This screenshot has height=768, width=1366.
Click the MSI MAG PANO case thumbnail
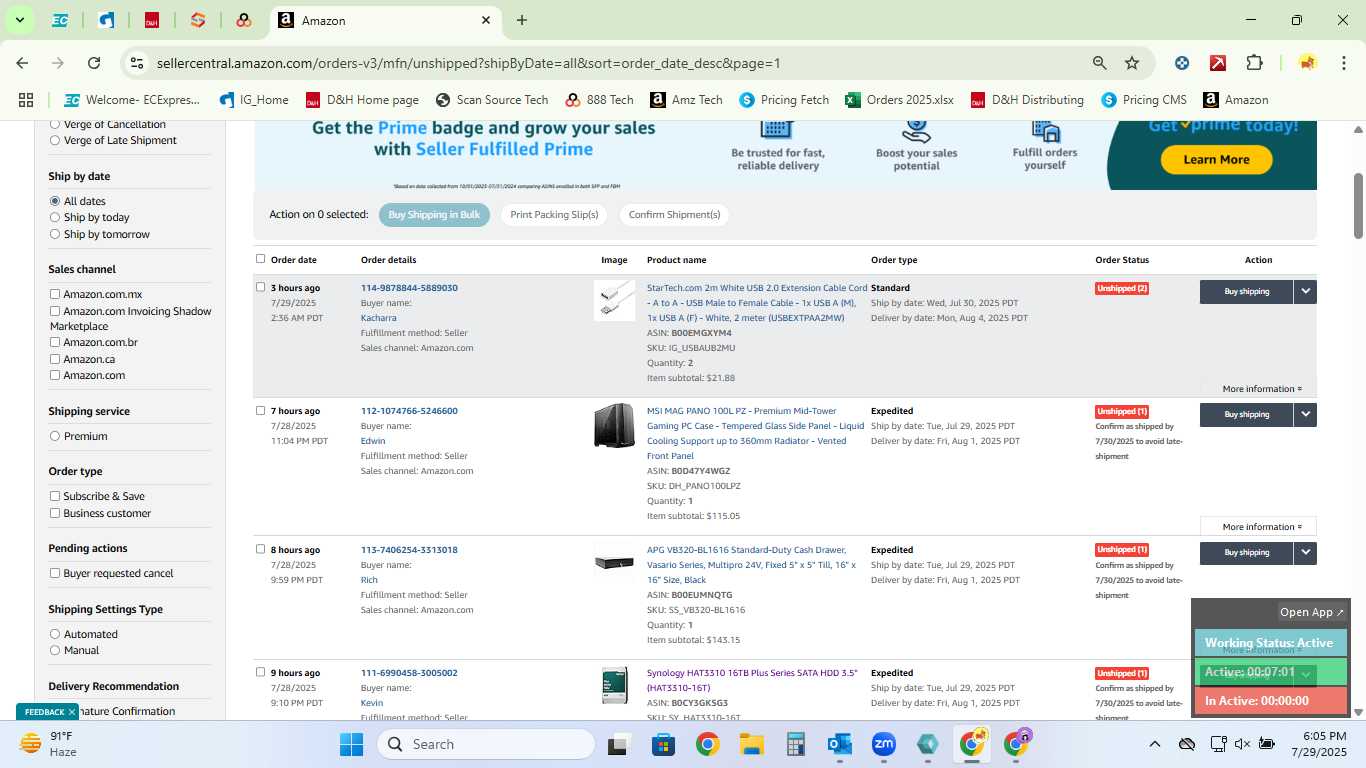(x=614, y=425)
